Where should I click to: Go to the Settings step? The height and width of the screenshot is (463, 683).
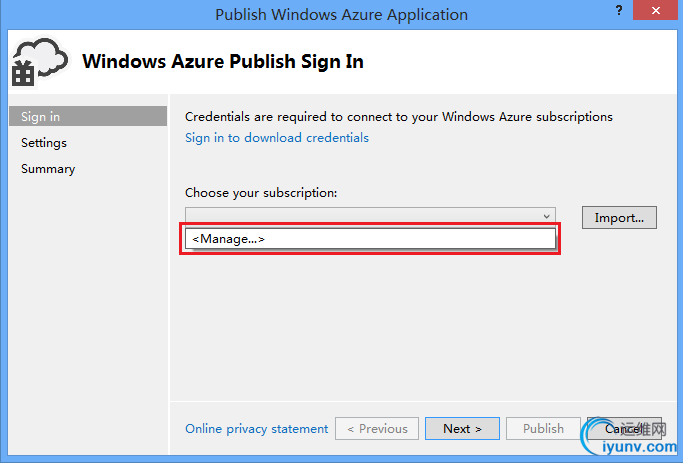[44, 143]
